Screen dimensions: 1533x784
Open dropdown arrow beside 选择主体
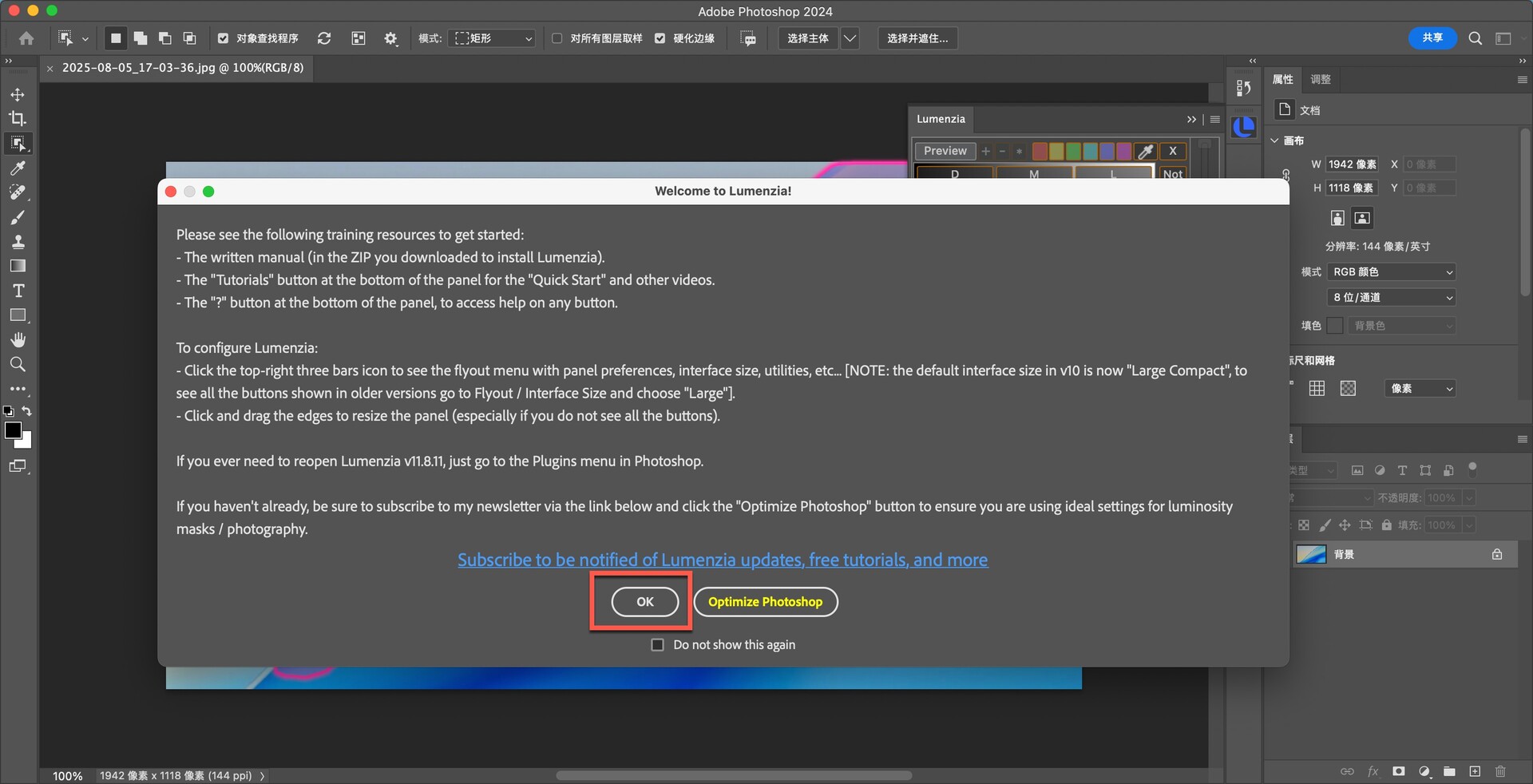(x=850, y=38)
